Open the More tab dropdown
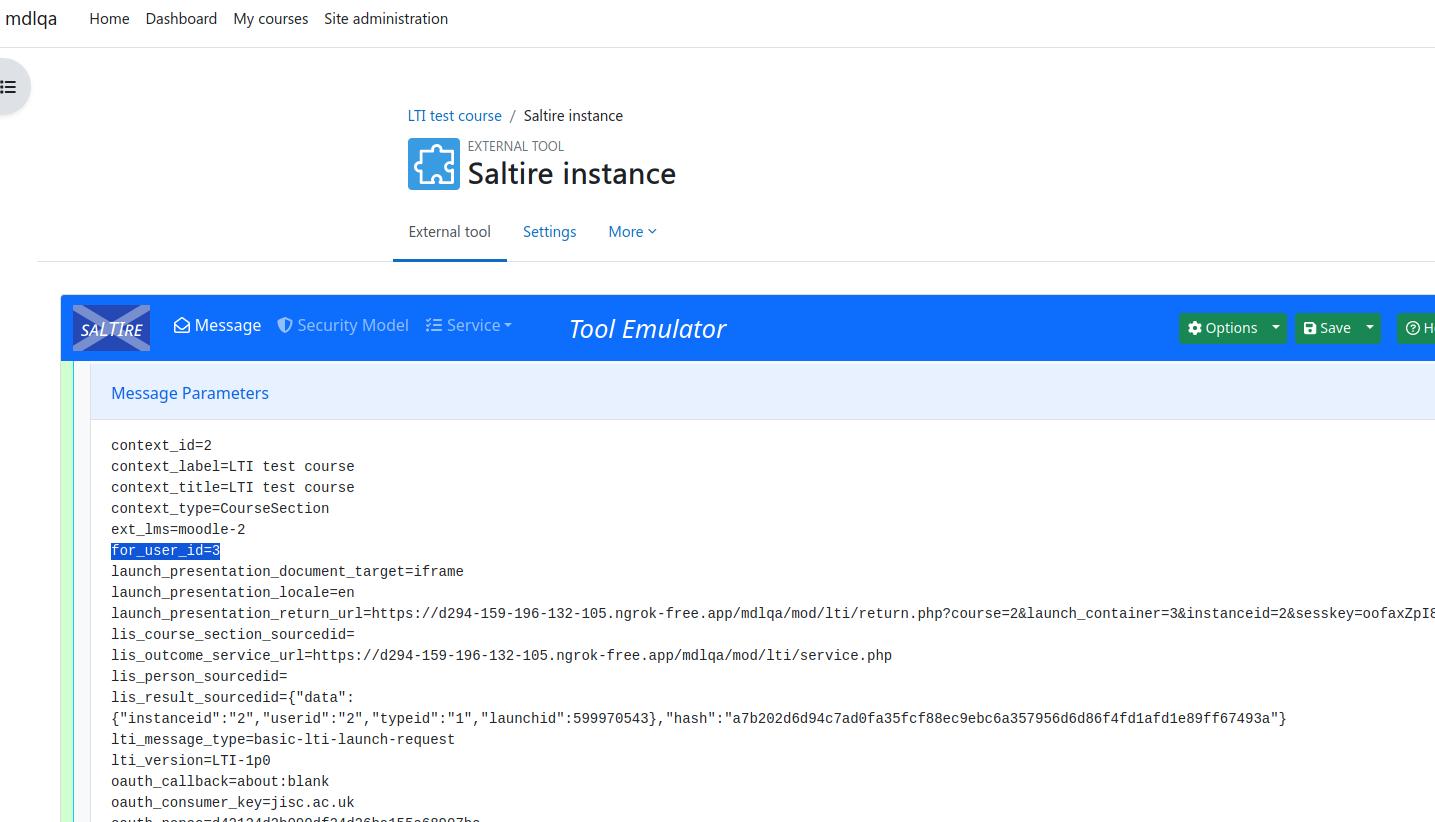Image resolution: width=1435 pixels, height=822 pixels. coord(632,232)
